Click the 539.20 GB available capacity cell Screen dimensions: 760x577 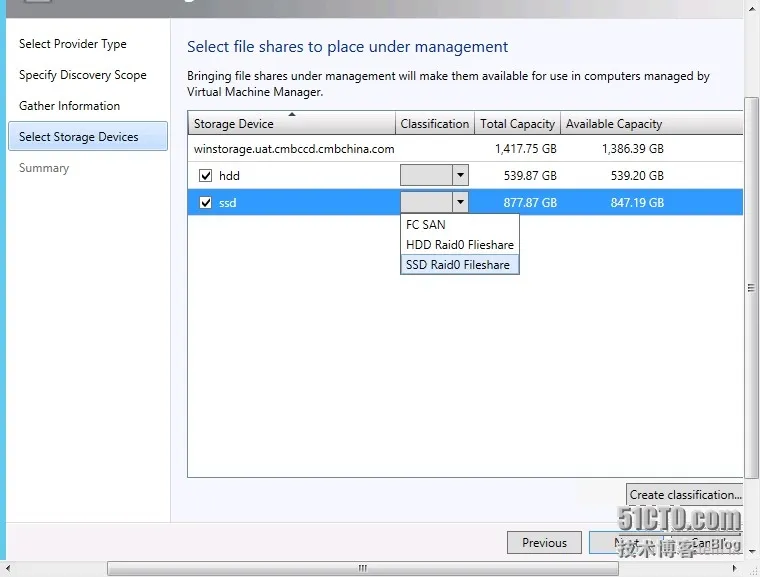click(637, 176)
